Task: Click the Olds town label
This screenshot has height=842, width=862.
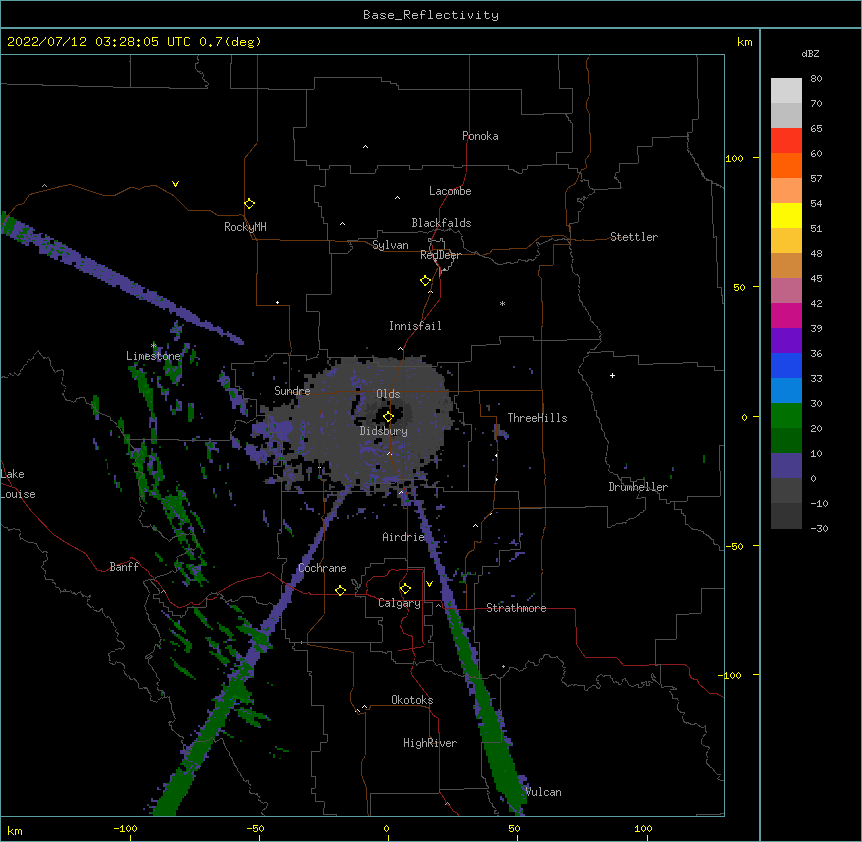Action: tap(388, 394)
